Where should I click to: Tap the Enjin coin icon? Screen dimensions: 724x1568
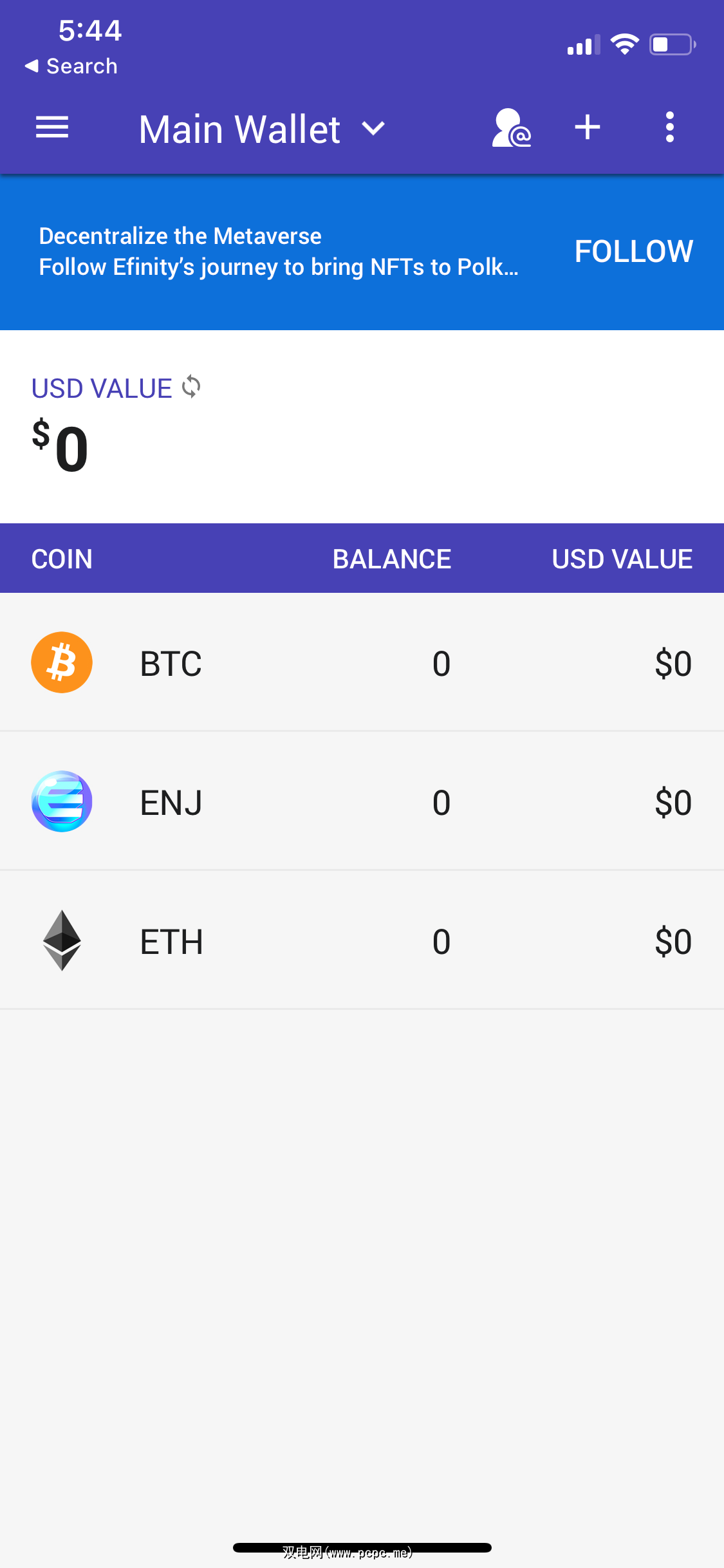(62, 801)
